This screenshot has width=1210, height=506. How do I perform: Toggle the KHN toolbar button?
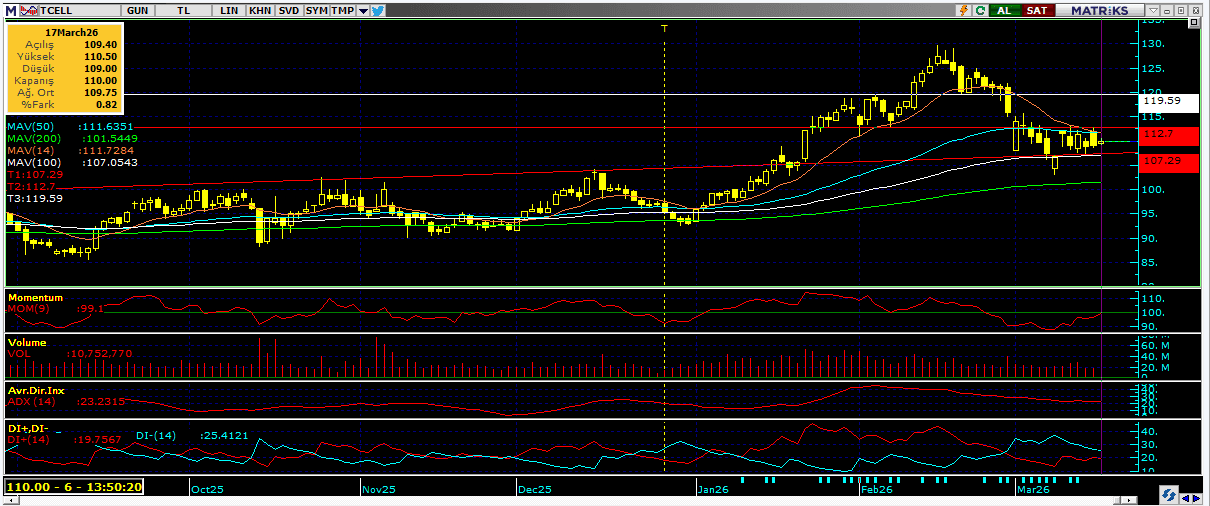[x=259, y=10]
